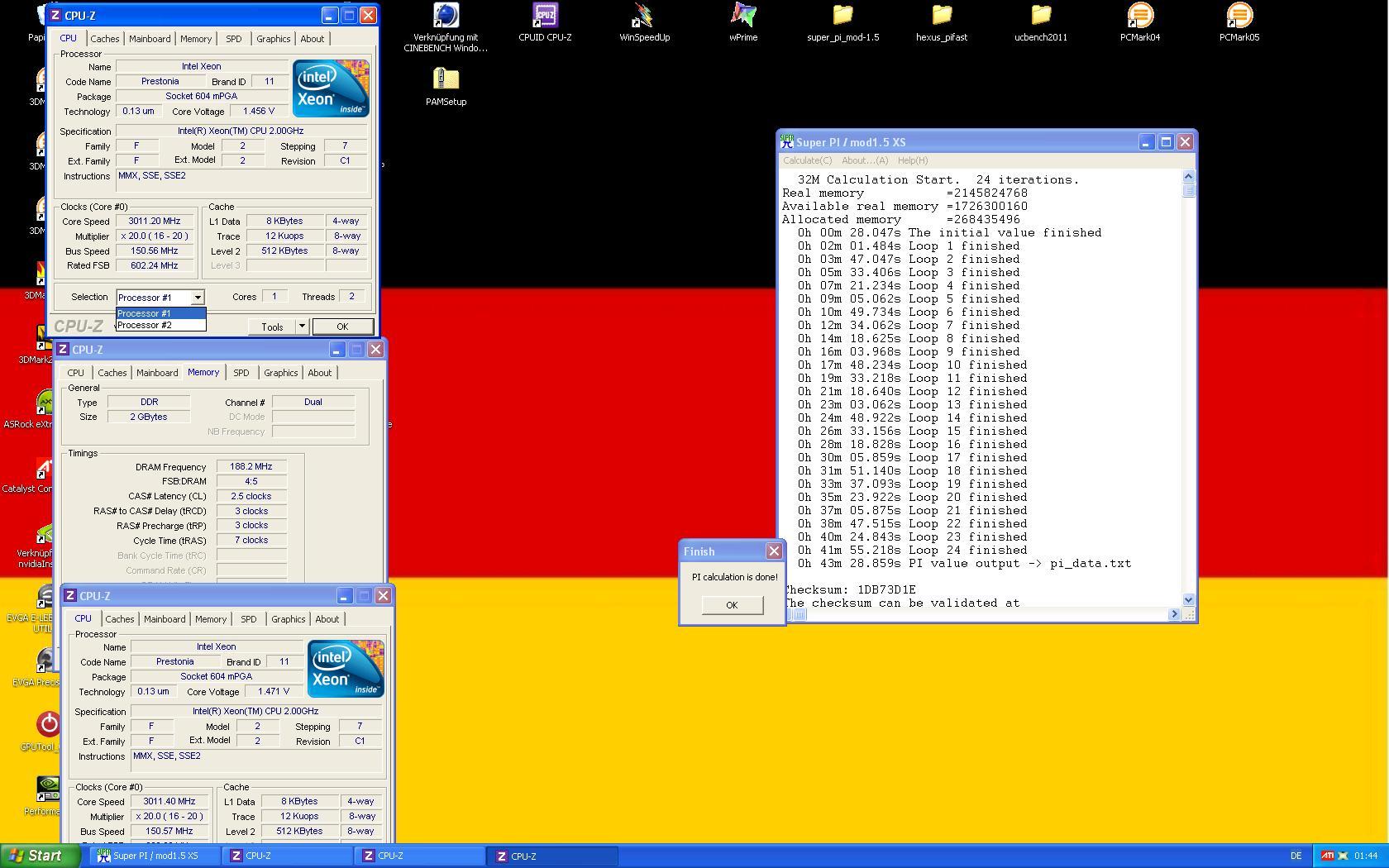Switch to Graphics tab in top CPU-Z
The image size is (1389, 868).
(273, 39)
